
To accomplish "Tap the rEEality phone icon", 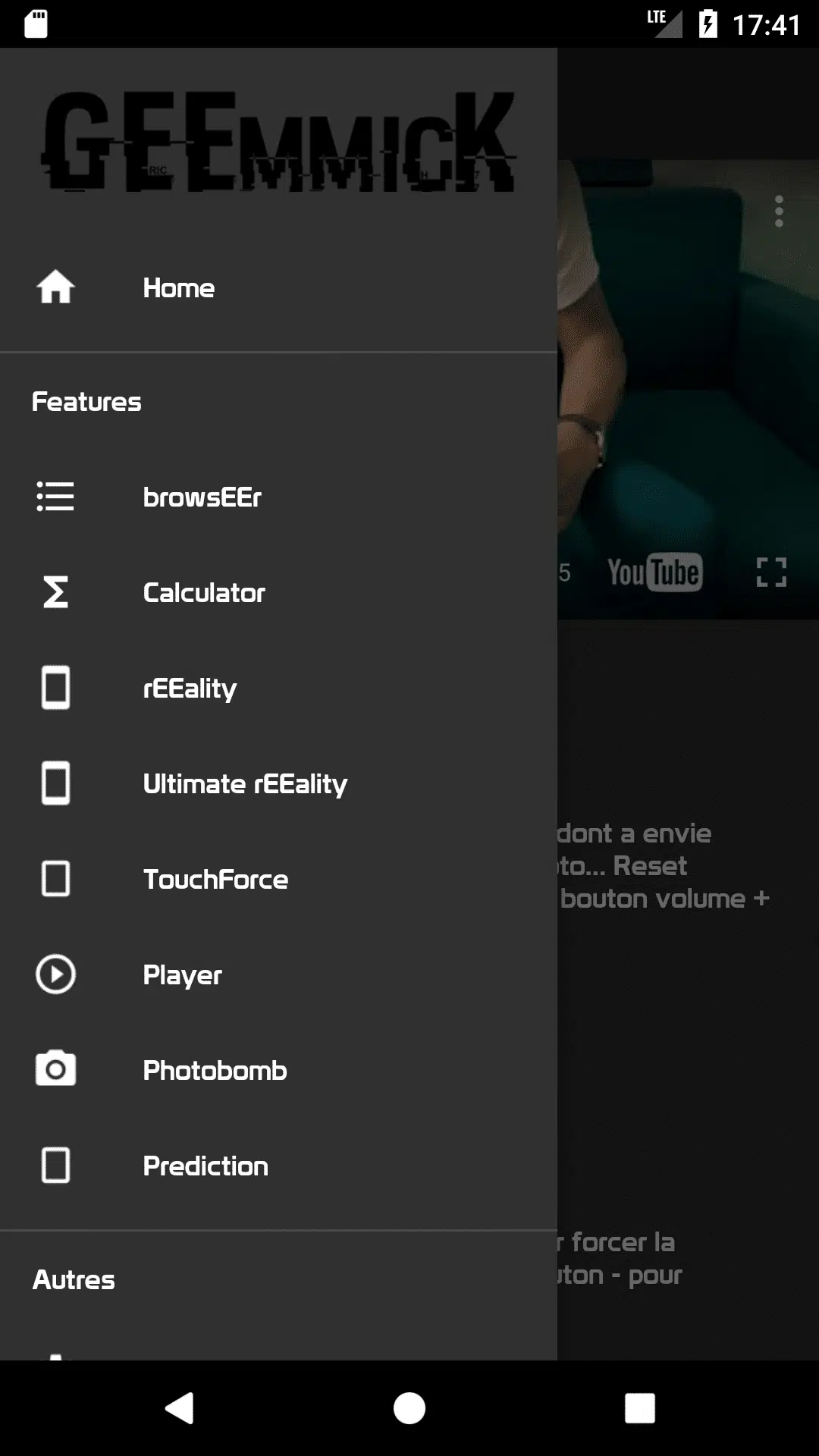I will coord(55,688).
